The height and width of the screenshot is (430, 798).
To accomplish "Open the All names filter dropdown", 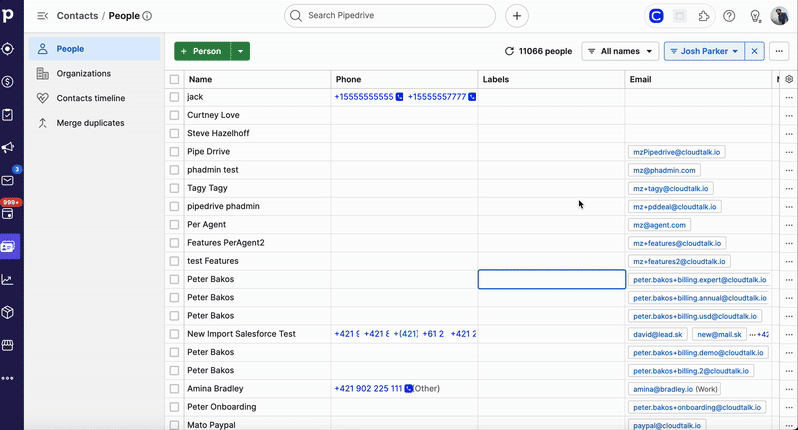I will pyautogui.click(x=620, y=51).
